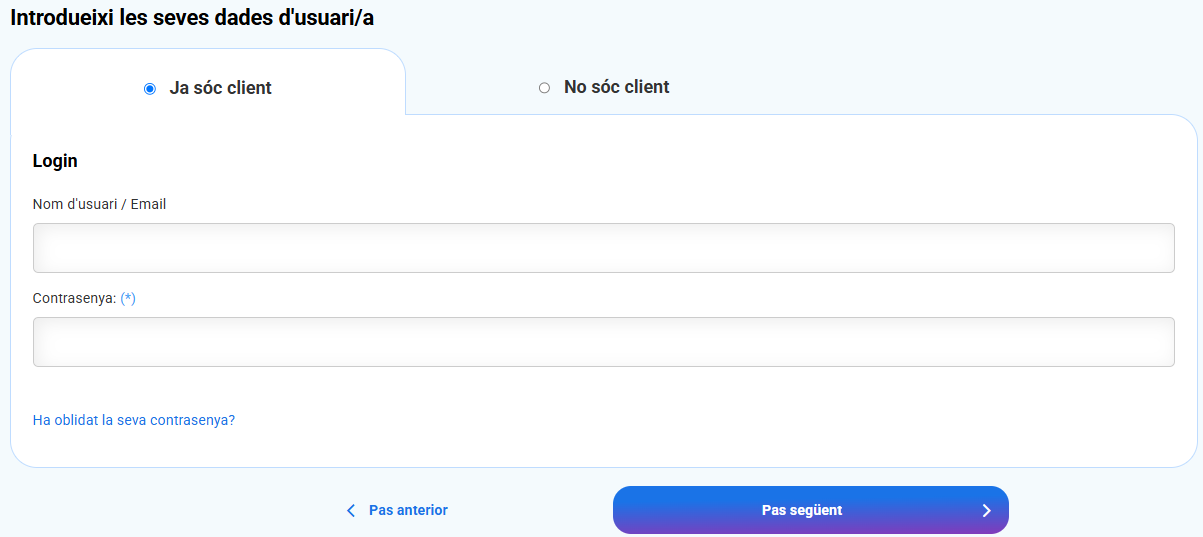Click the right chevron inside Pas següent
The width and height of the screenshot is (1203, 537).
tap(986, 510)
